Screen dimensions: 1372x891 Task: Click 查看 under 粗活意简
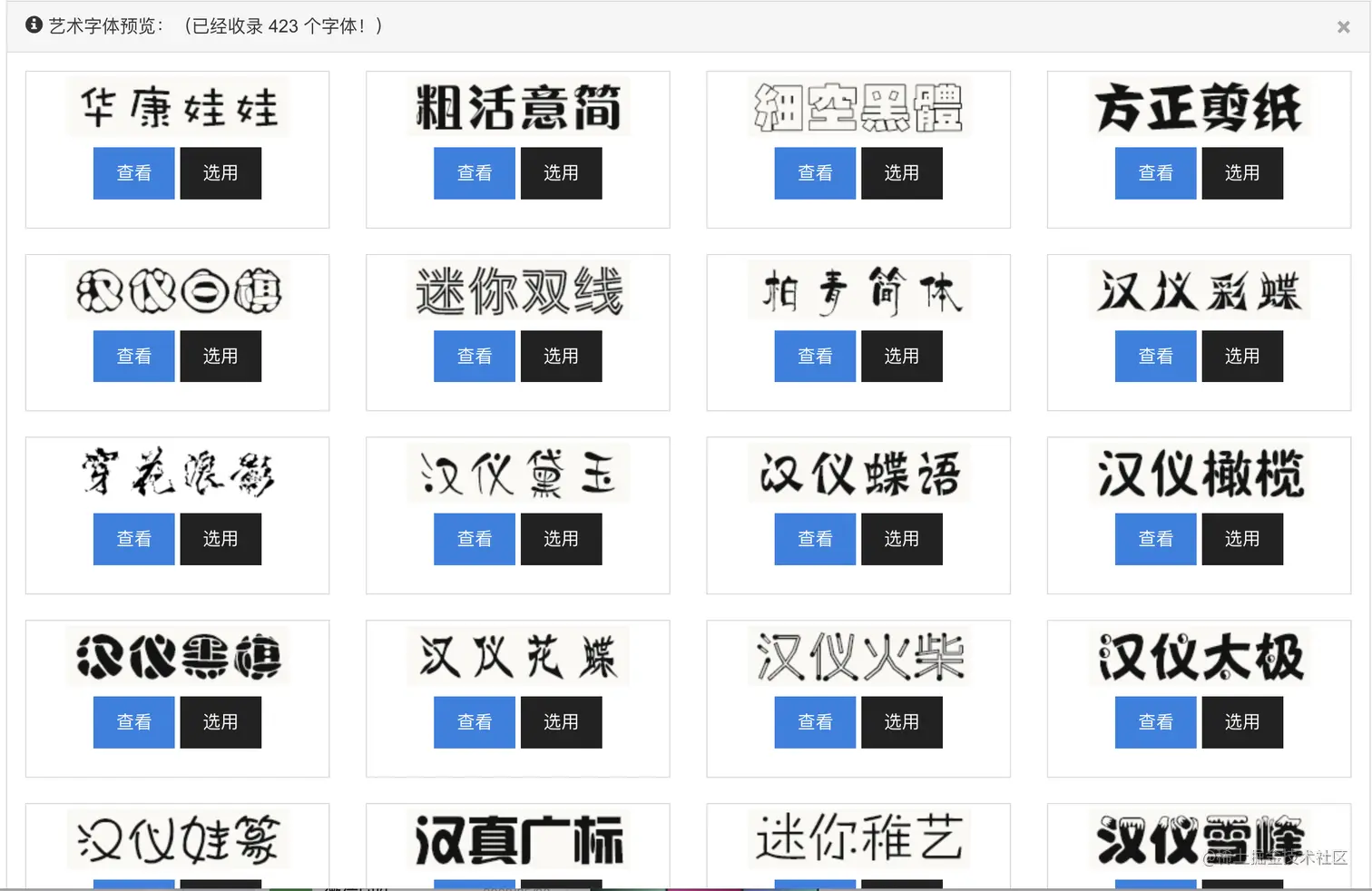475,172
